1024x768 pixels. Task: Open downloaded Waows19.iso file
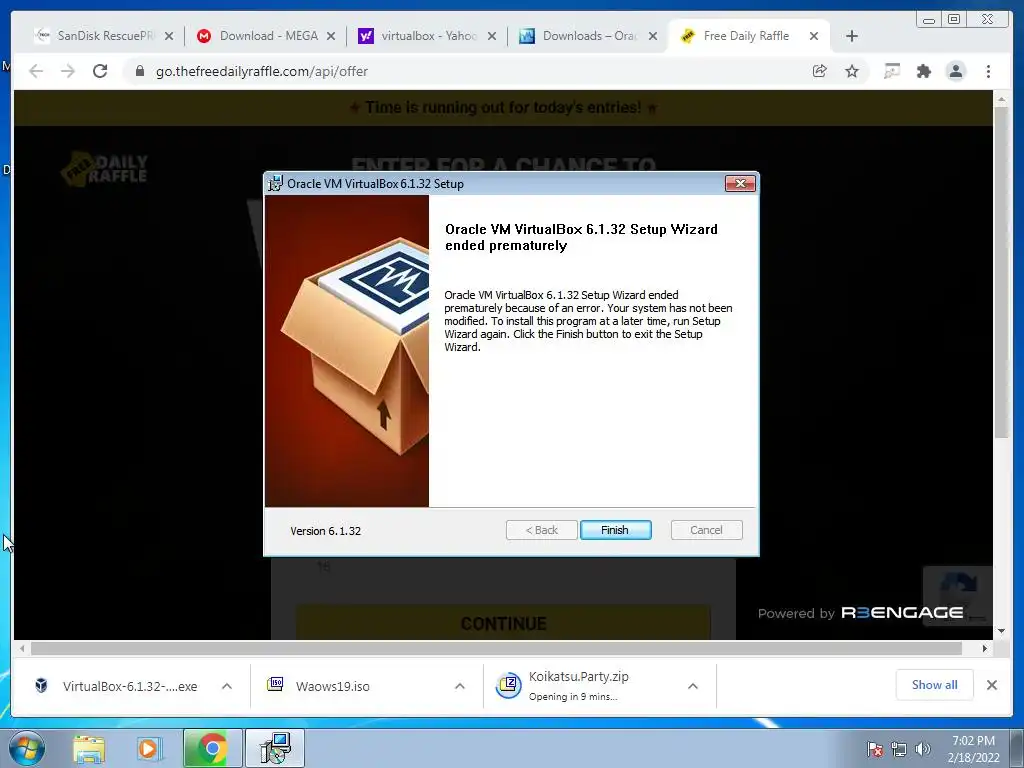319,686
